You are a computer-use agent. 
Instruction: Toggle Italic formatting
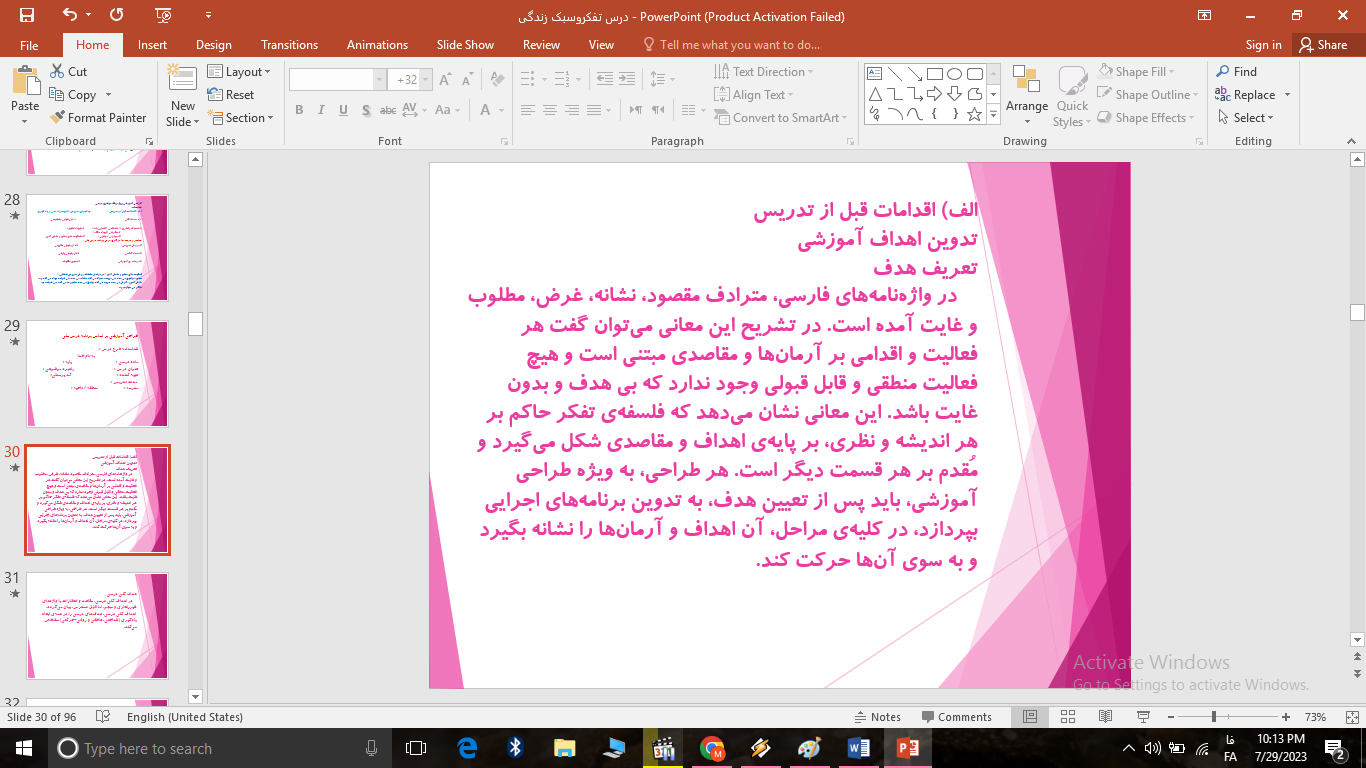[320, 110]
